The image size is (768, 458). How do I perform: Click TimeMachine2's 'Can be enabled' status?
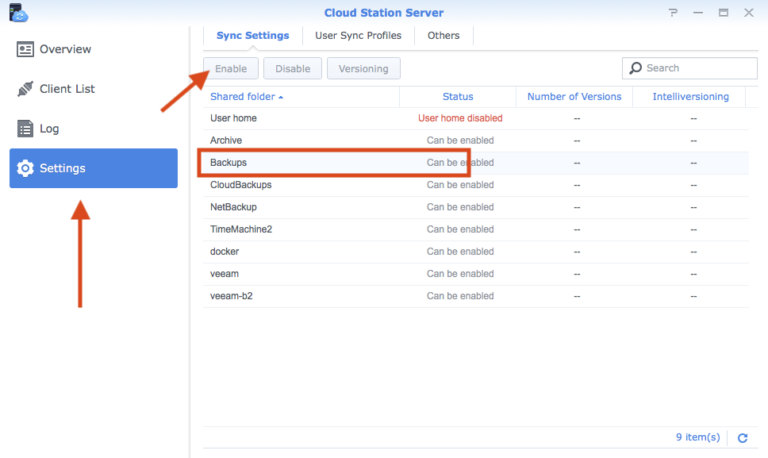(460, 229)
